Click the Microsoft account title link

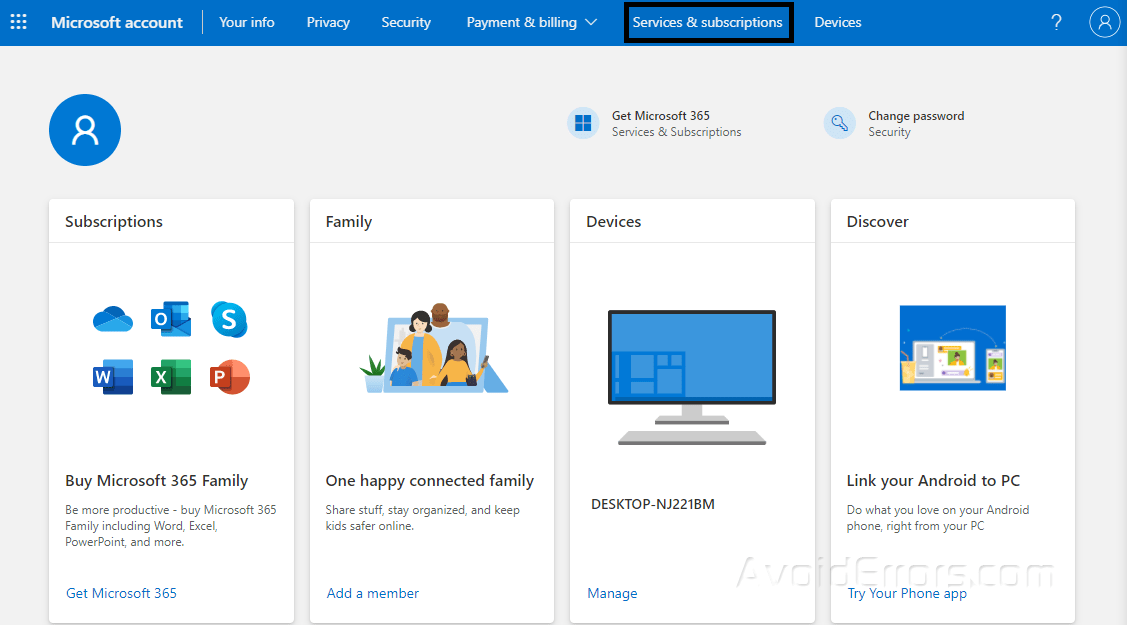117,22
